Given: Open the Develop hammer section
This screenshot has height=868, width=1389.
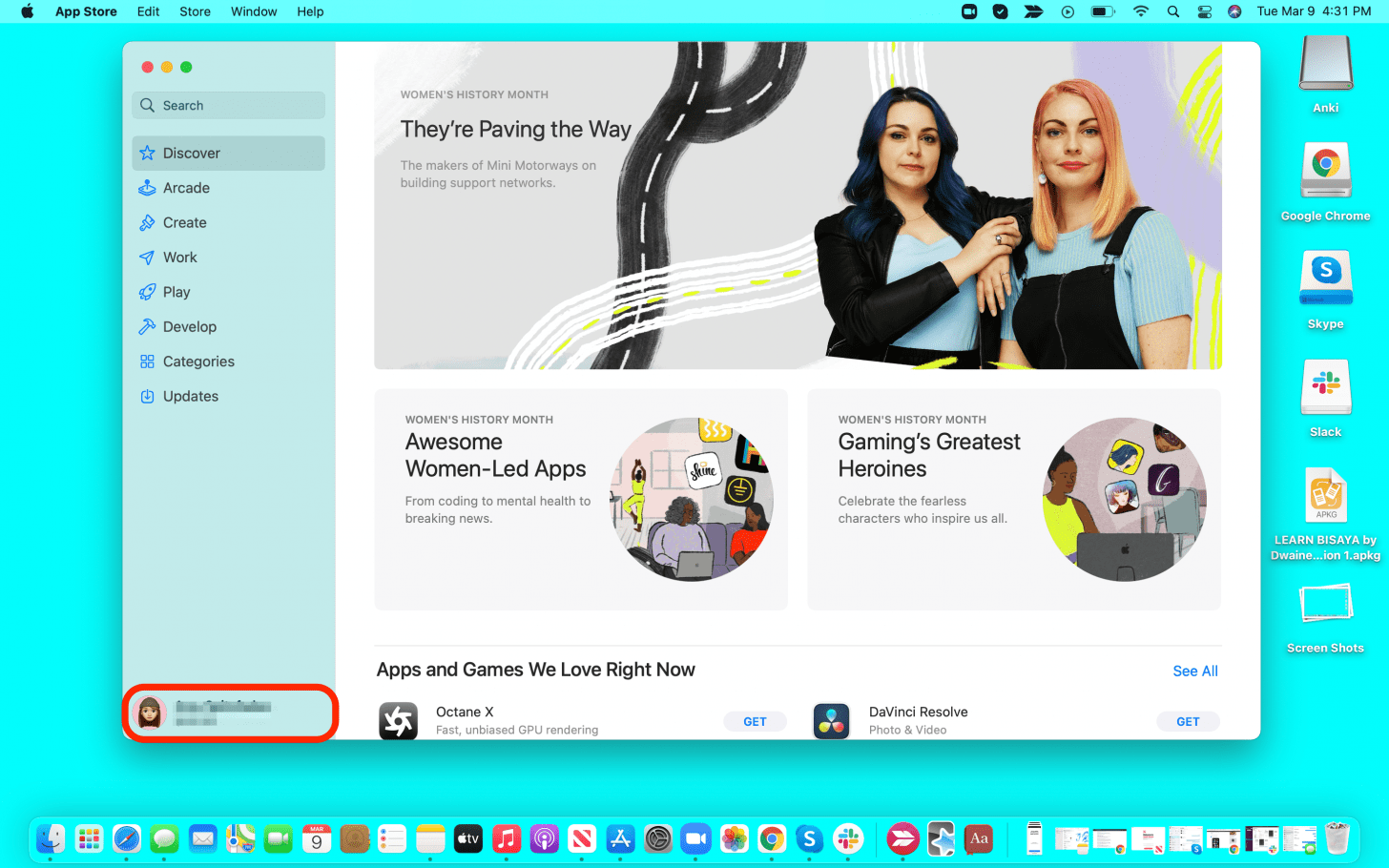Looking at the screenshot, I should tap(189, 327).
